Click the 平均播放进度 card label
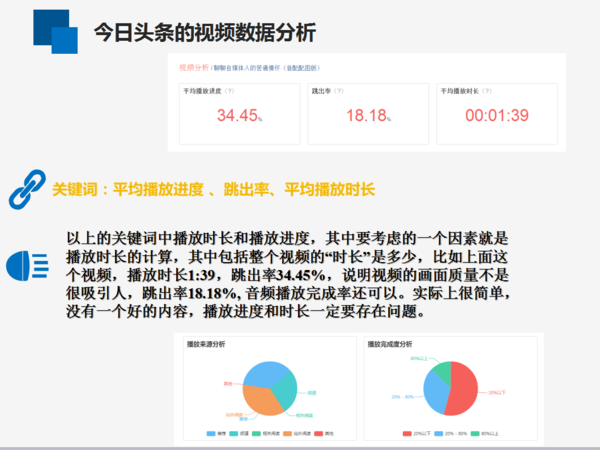 click(202, 91)
